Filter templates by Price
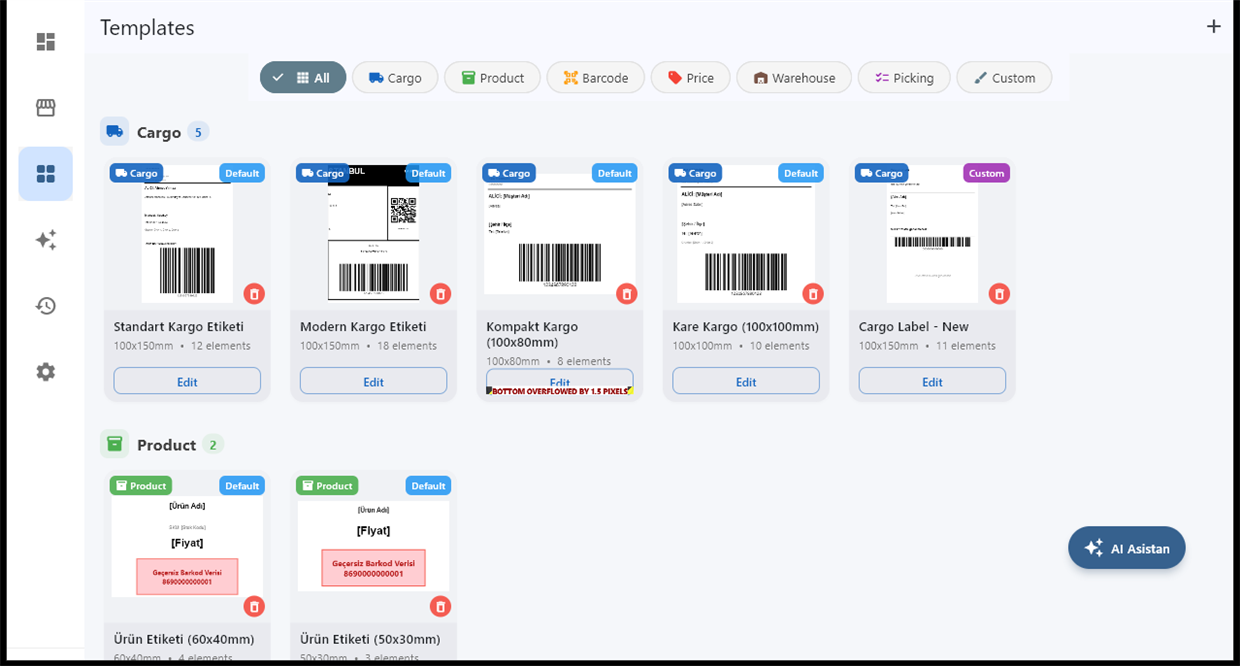This screenshot has width=1240, height=666. 691,78
